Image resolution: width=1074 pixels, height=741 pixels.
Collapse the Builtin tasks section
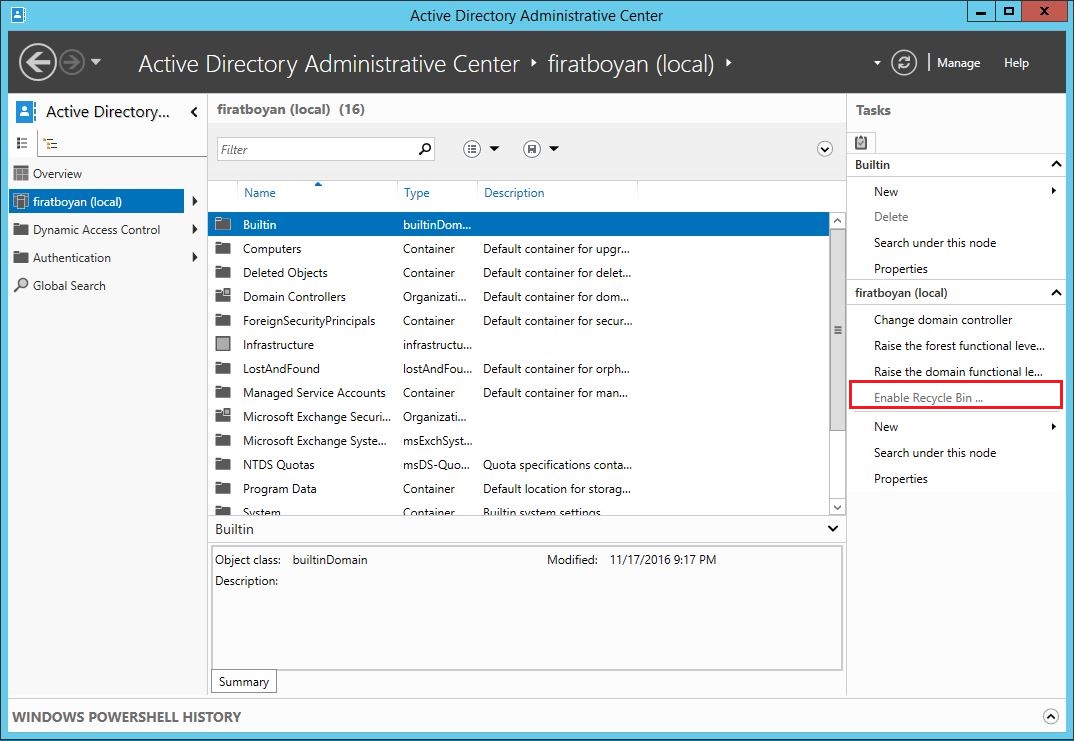(x=1056, y=164)
